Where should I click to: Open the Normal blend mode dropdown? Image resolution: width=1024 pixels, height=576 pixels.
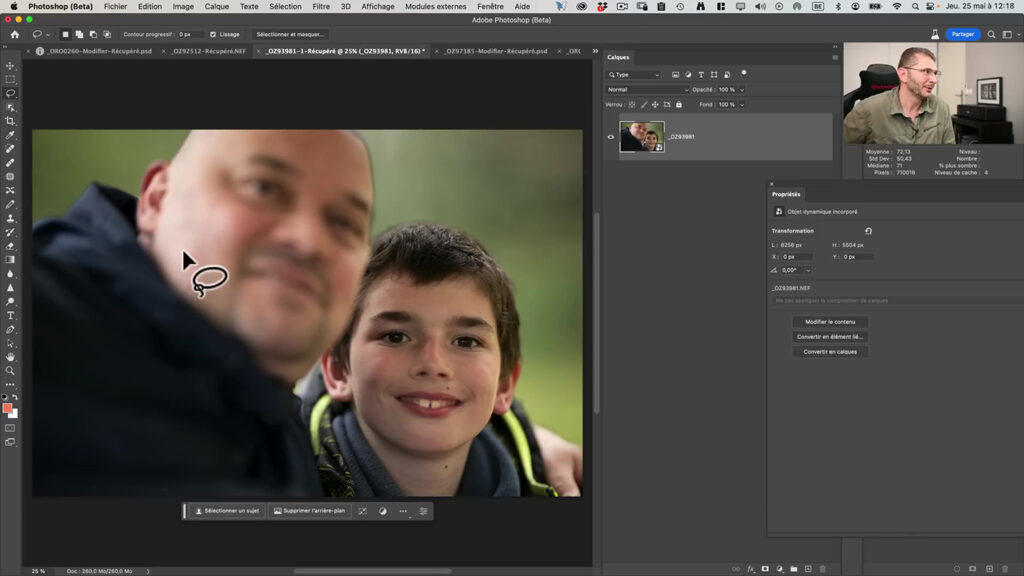tap(646, 90)
